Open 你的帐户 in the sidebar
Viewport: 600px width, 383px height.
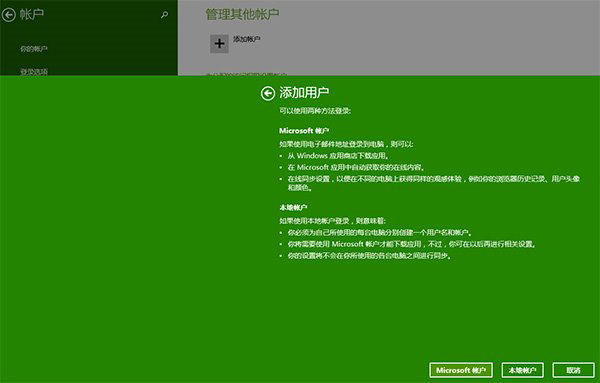(x=34, y=49)
